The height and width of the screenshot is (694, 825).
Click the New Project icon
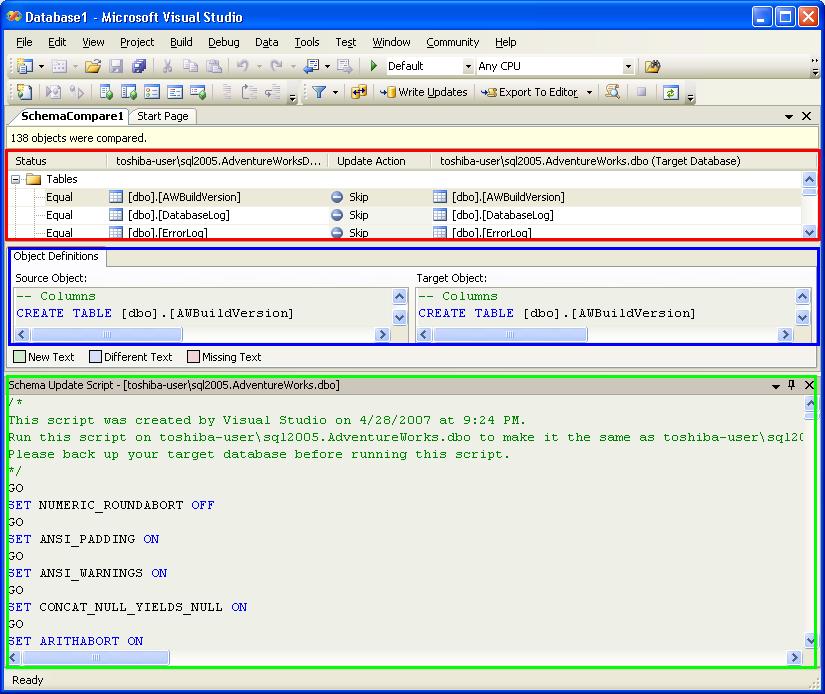point(24,66)
